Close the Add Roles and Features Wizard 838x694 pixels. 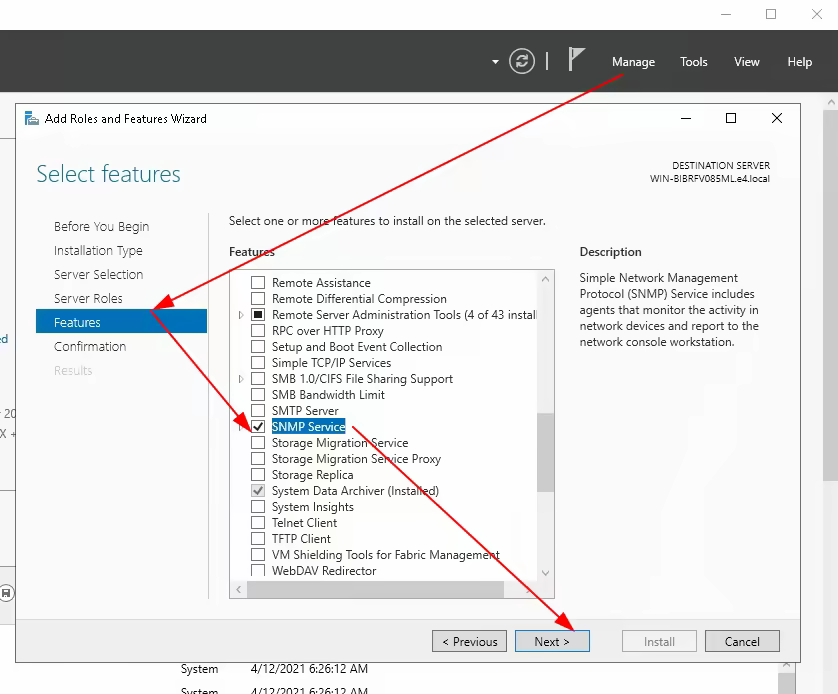777,119
